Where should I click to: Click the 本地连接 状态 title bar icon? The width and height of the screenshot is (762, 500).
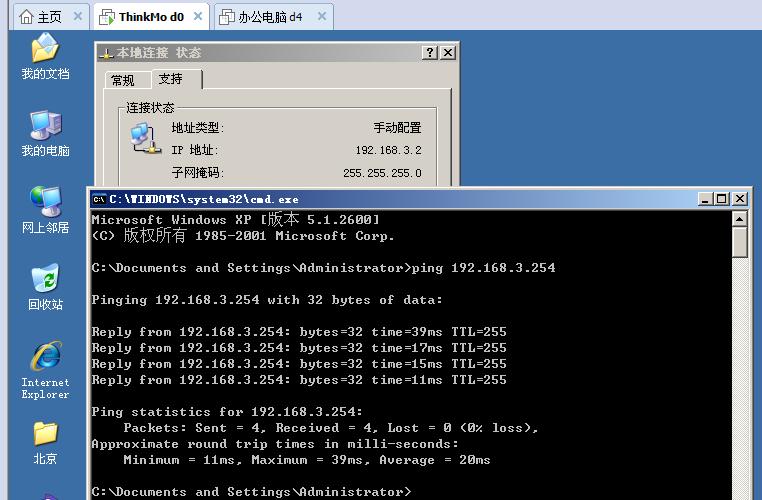tap(106, 53)
